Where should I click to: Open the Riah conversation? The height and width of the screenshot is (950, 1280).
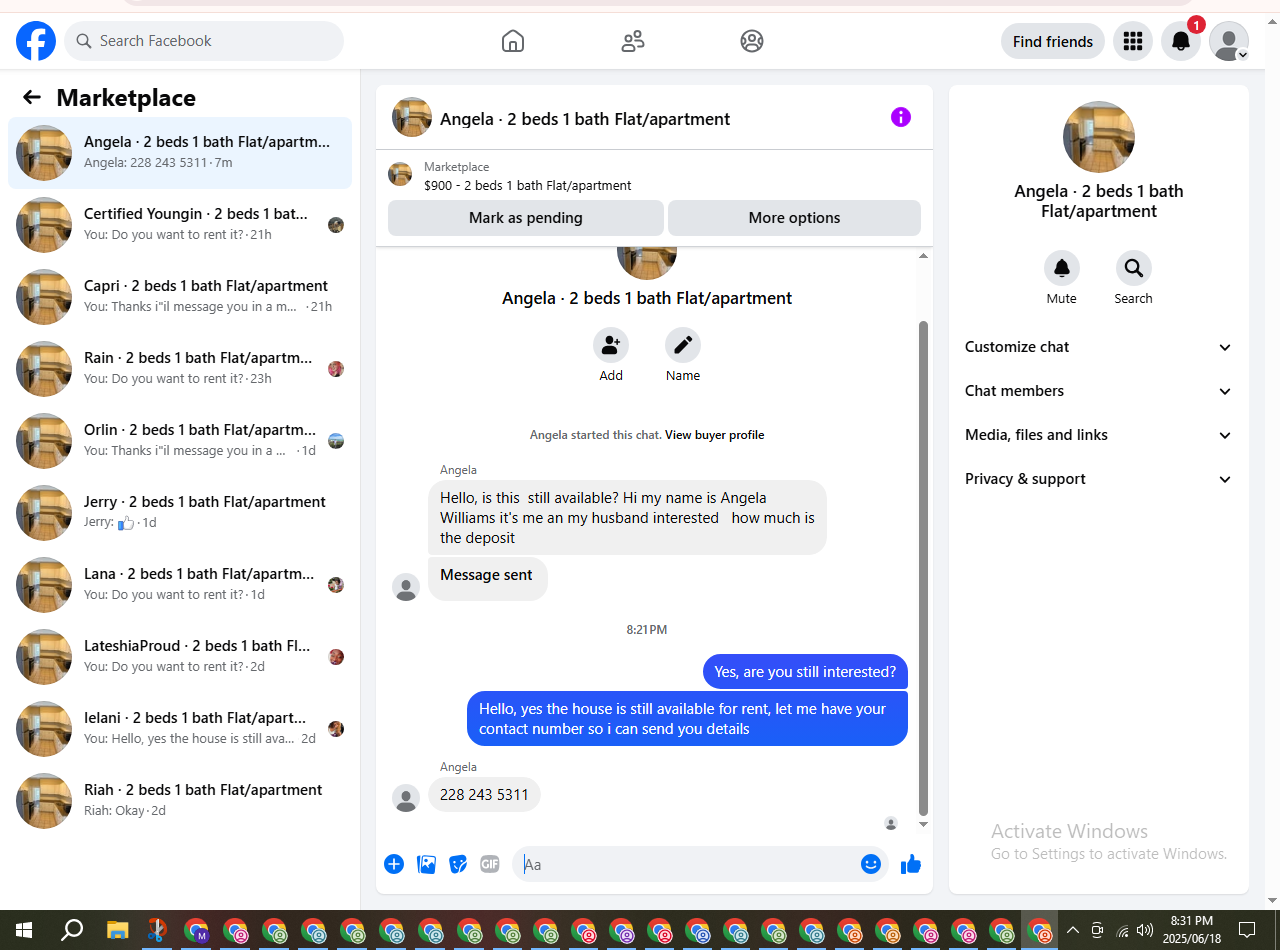pyautogui.click(x=180, y=801)
